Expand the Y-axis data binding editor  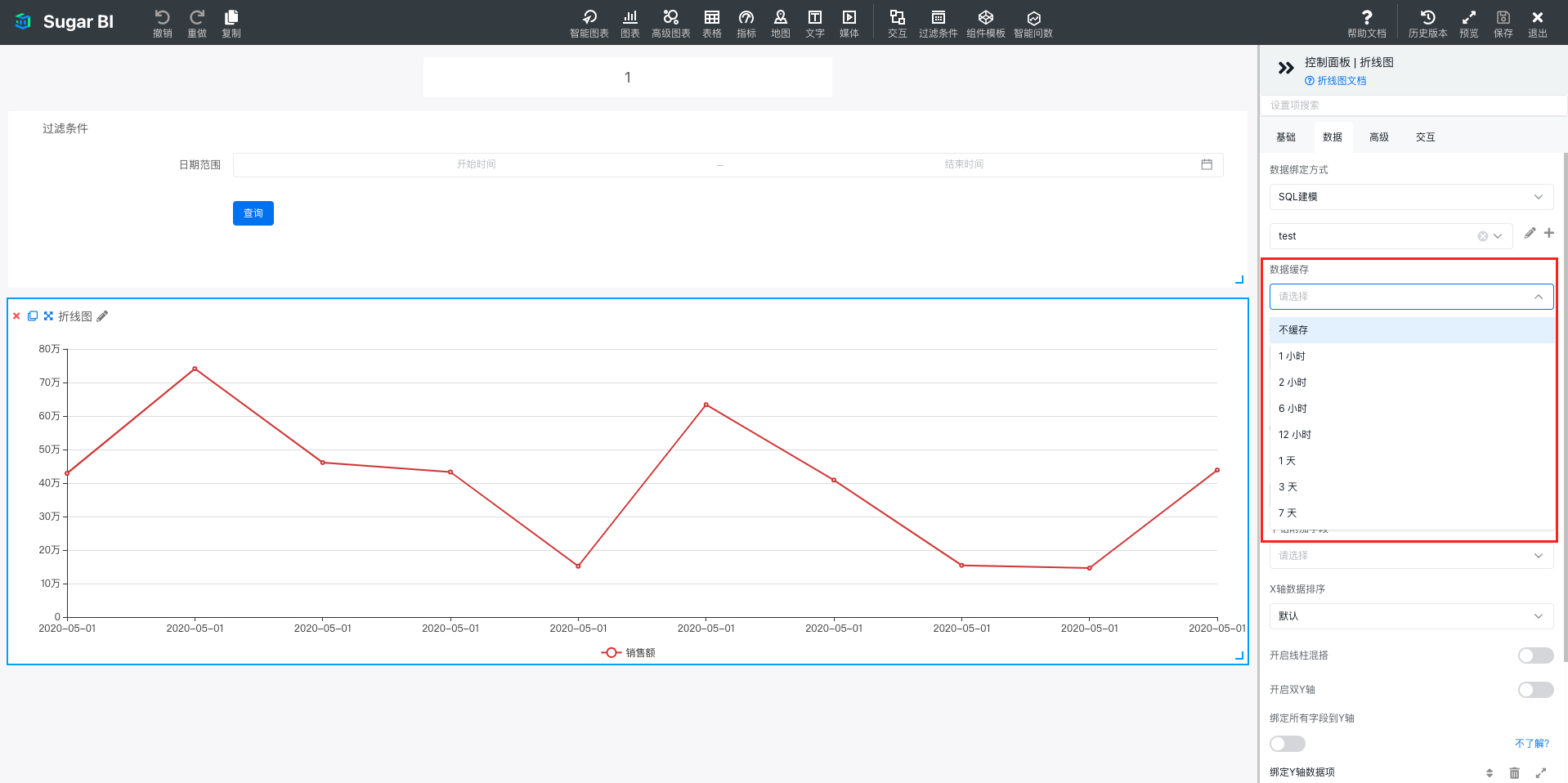coord(1541,772)
